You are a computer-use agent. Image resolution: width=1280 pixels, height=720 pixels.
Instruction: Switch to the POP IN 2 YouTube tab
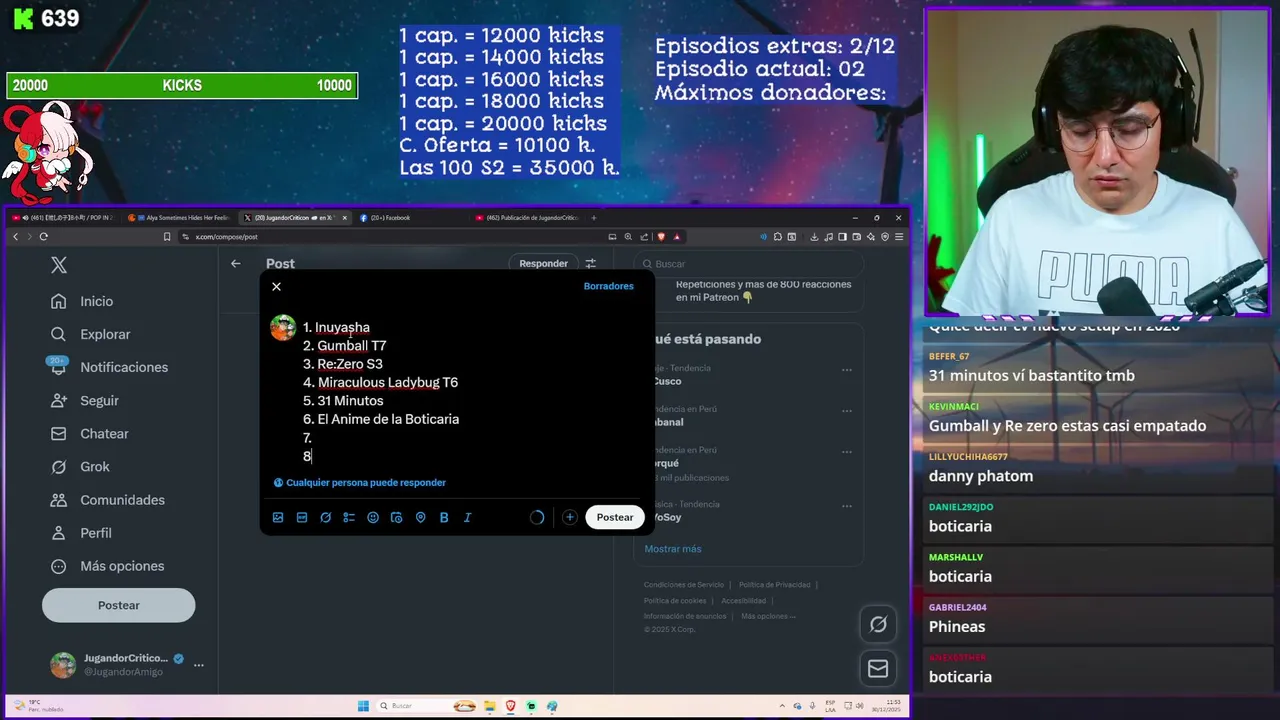[65, 217]
